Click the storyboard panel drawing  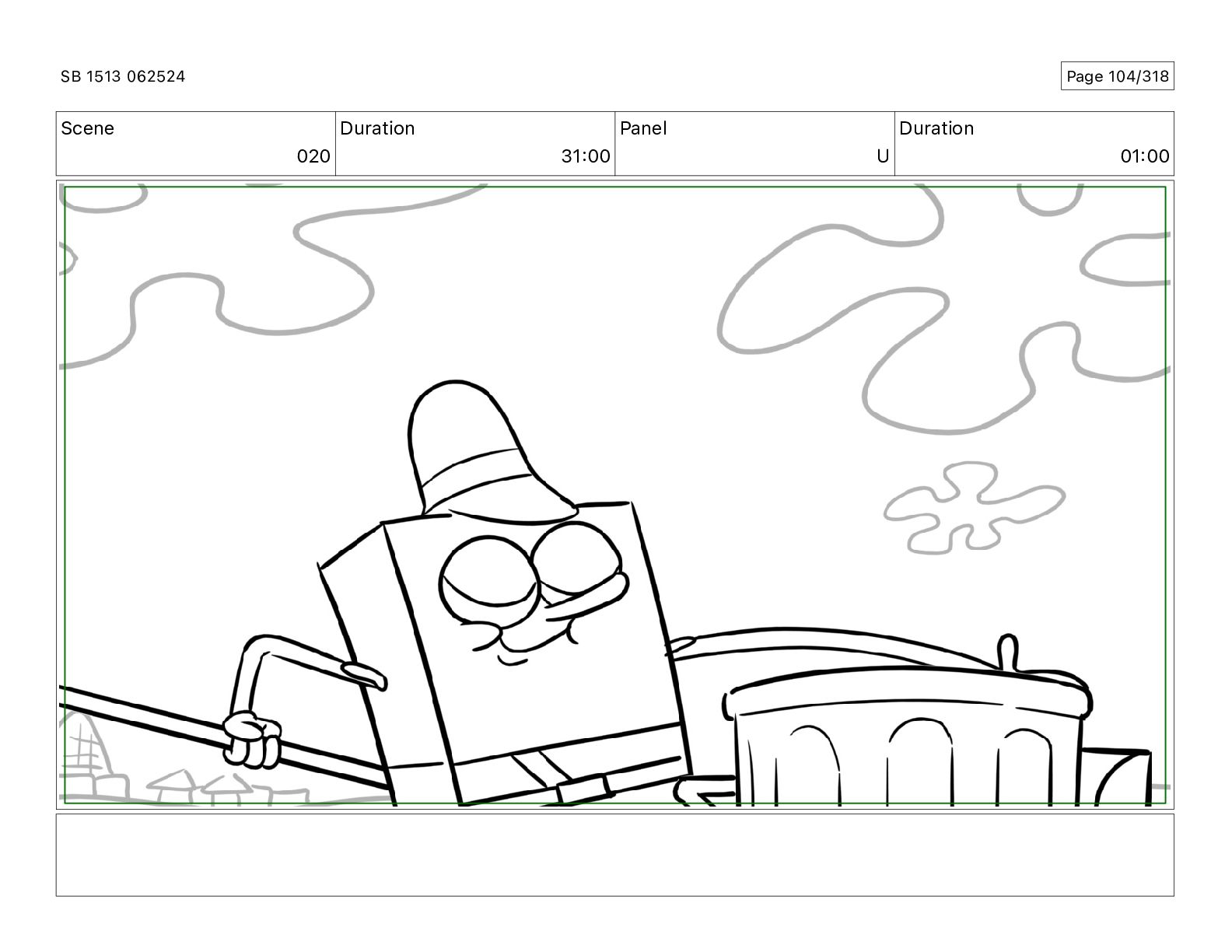tap(614, 495)
